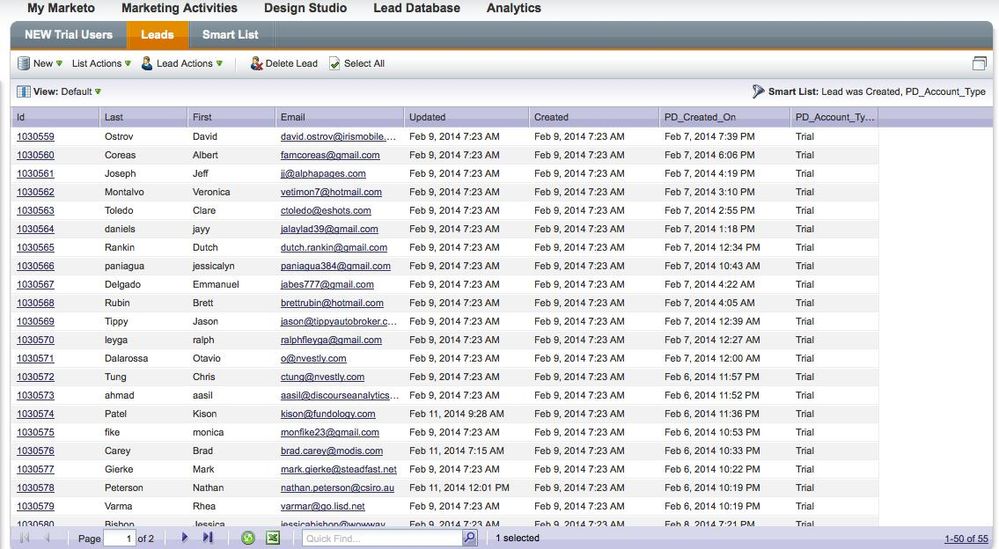The width and height of the screenshot is (999, 549).
Task: Open lead ID 1030559 link
Action: 35,137
